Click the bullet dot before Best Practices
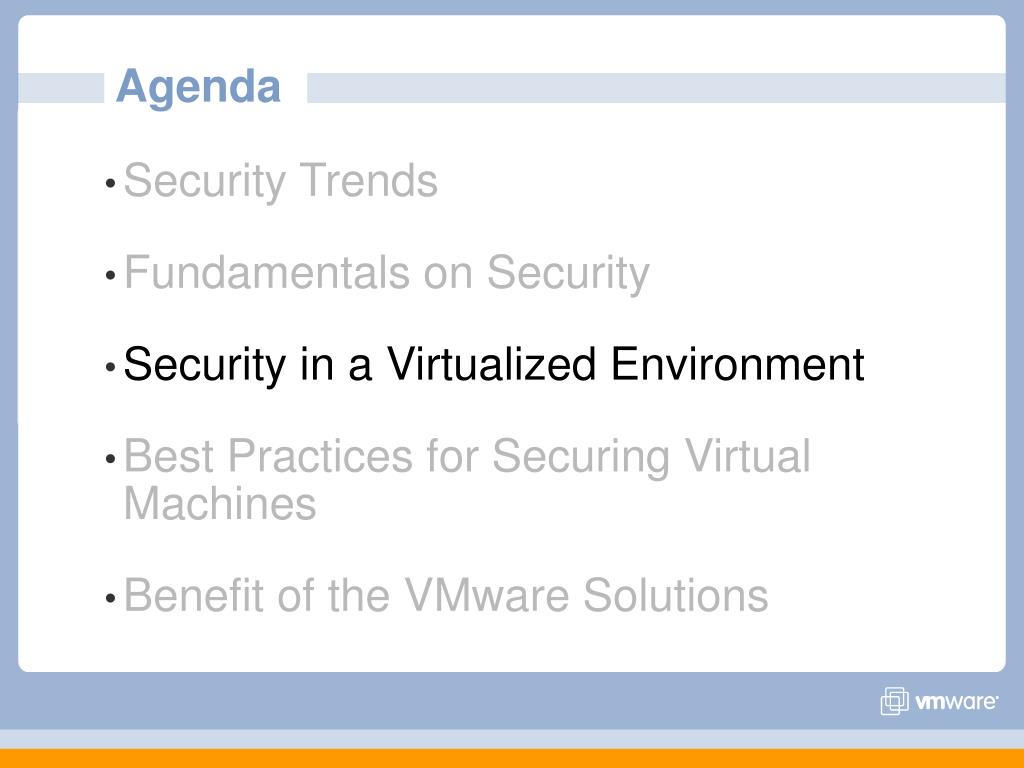 [x=110, y=459]
